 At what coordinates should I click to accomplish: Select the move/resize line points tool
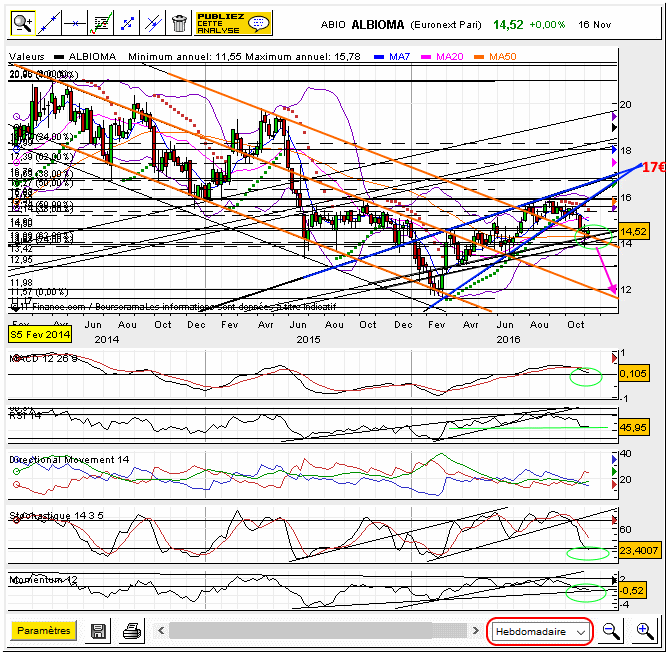[x=127, y=23]
